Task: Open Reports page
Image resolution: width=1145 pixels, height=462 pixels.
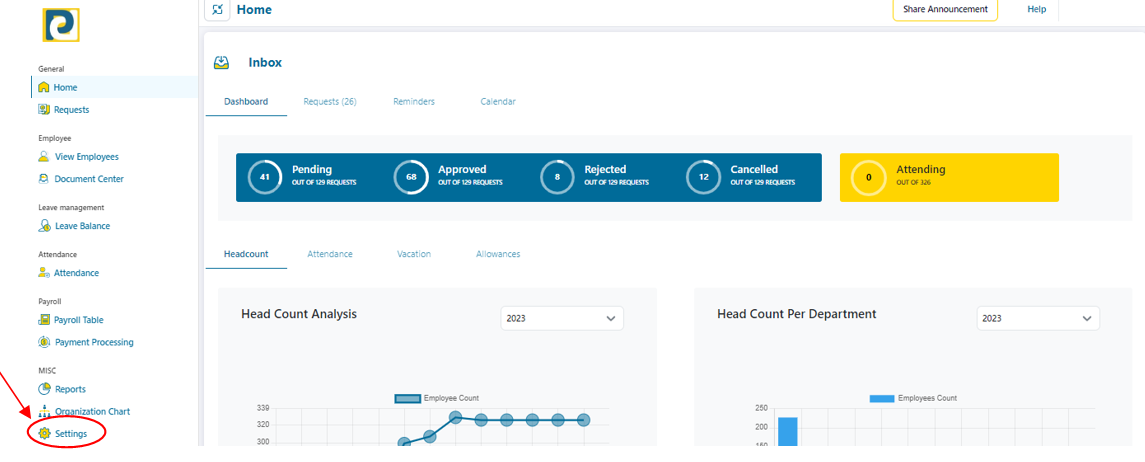Action: pyautogui.click(x=70, y=389)
